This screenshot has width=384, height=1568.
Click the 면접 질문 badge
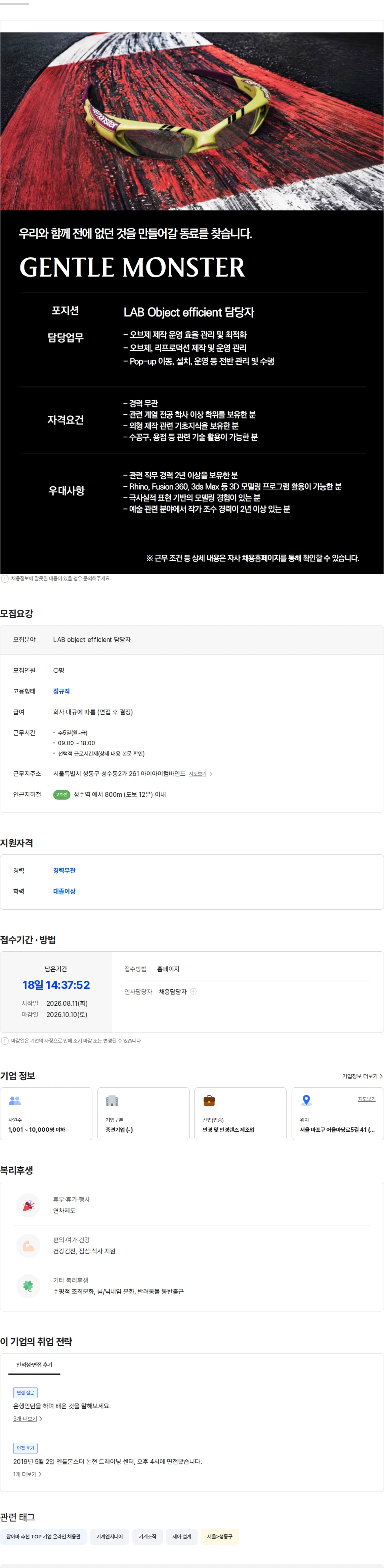tap(26, 1393)
